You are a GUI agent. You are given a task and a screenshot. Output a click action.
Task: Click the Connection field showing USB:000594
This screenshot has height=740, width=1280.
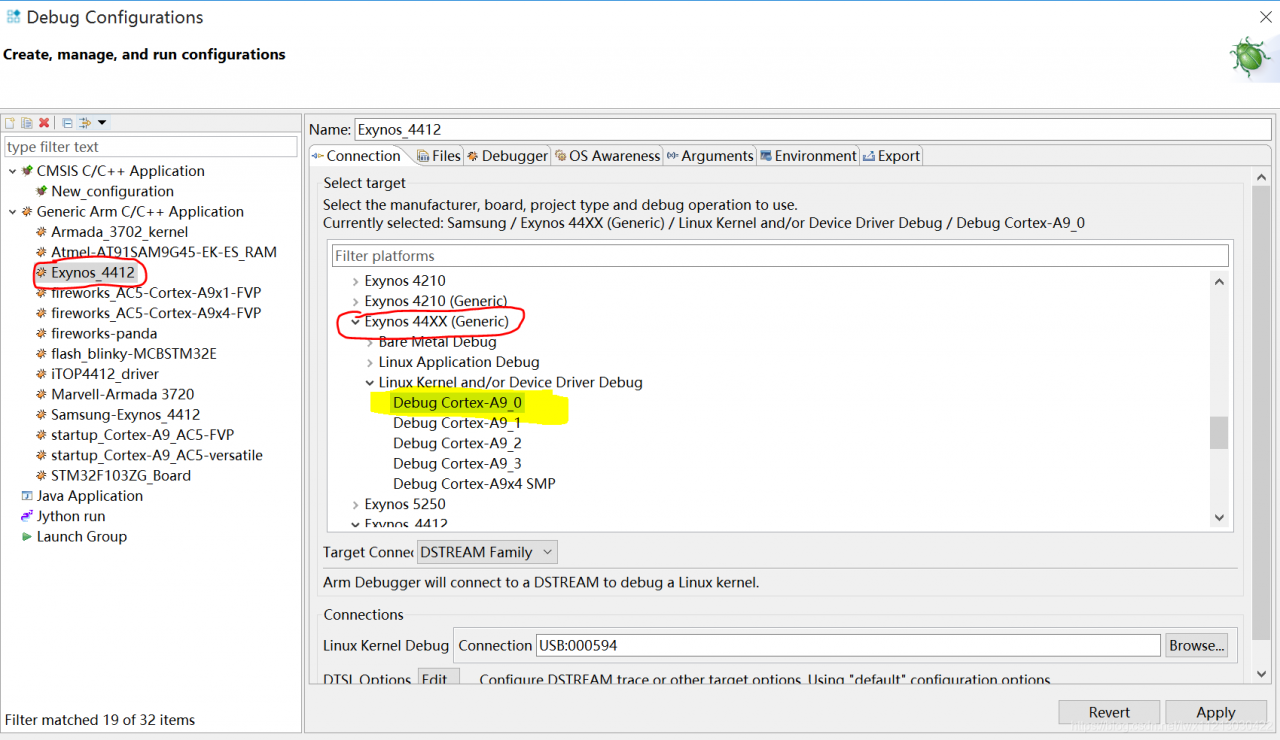pos(848,646)
